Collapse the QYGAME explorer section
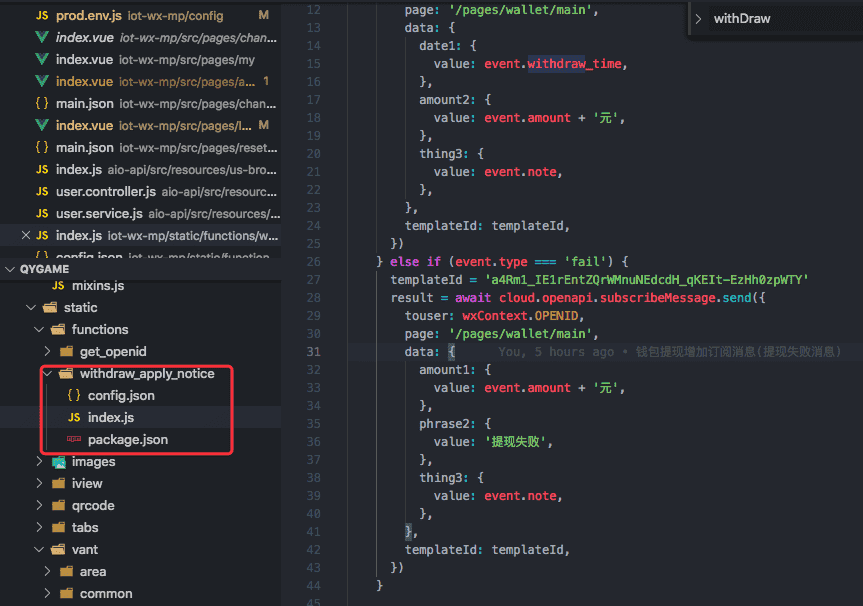The width and height of the screenshot is (863, 606). pyautogui.click(x=10, y=269)
